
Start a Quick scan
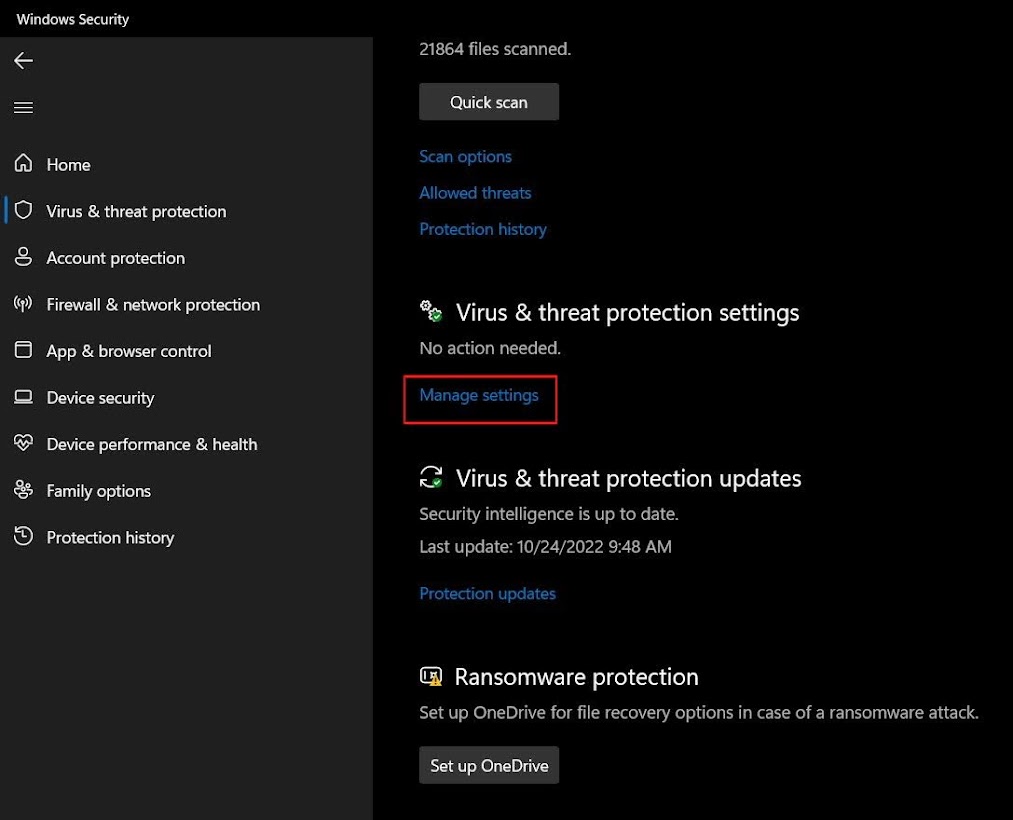point(489,101)
